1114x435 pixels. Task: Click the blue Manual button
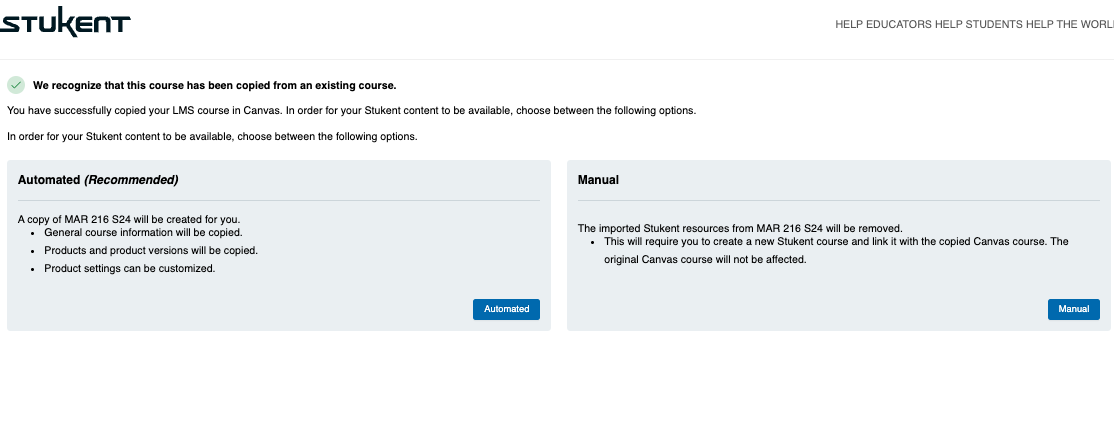[1074, 309]
